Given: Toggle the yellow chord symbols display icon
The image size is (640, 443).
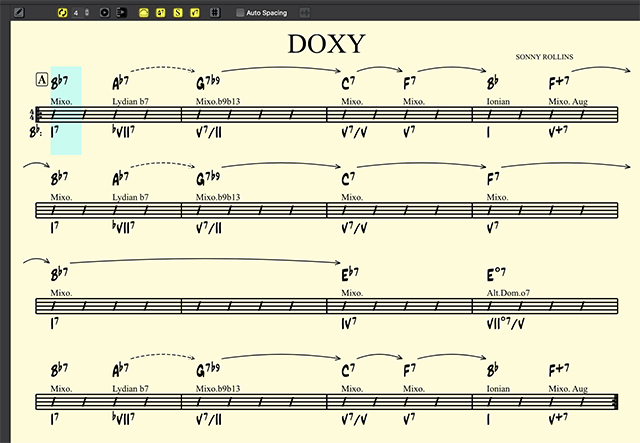Looking at the screenshot, I should 161,13.
